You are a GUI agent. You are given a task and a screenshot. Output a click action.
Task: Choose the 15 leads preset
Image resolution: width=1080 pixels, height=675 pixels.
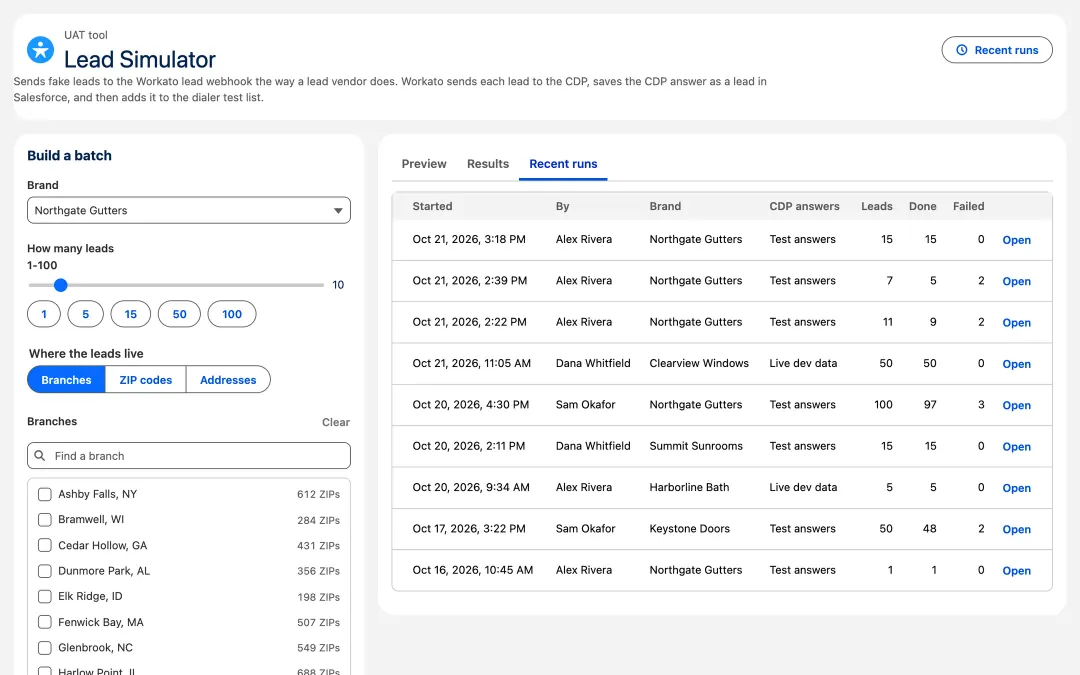(x=130, y=314)
